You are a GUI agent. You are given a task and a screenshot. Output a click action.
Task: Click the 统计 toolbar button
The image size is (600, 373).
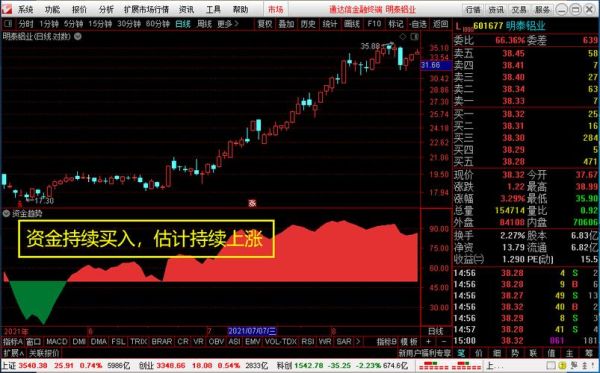330,24
